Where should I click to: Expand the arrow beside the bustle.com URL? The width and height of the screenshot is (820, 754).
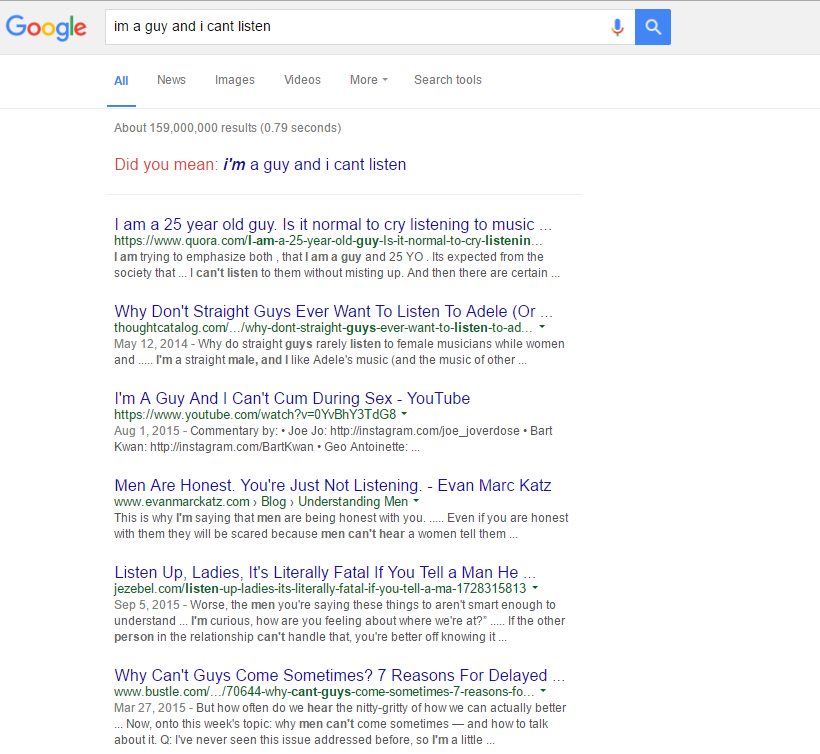(543, 691)
